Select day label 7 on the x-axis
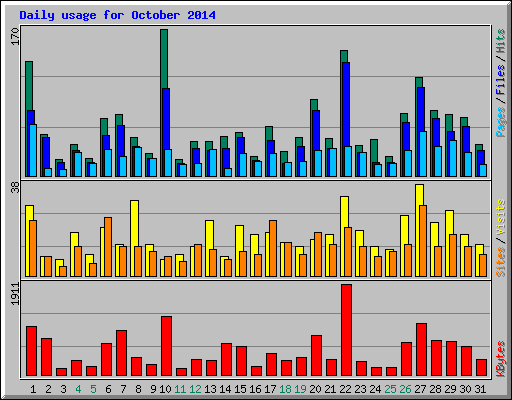The width and height of the screenshot is (512, 400). tap(123, 389)
